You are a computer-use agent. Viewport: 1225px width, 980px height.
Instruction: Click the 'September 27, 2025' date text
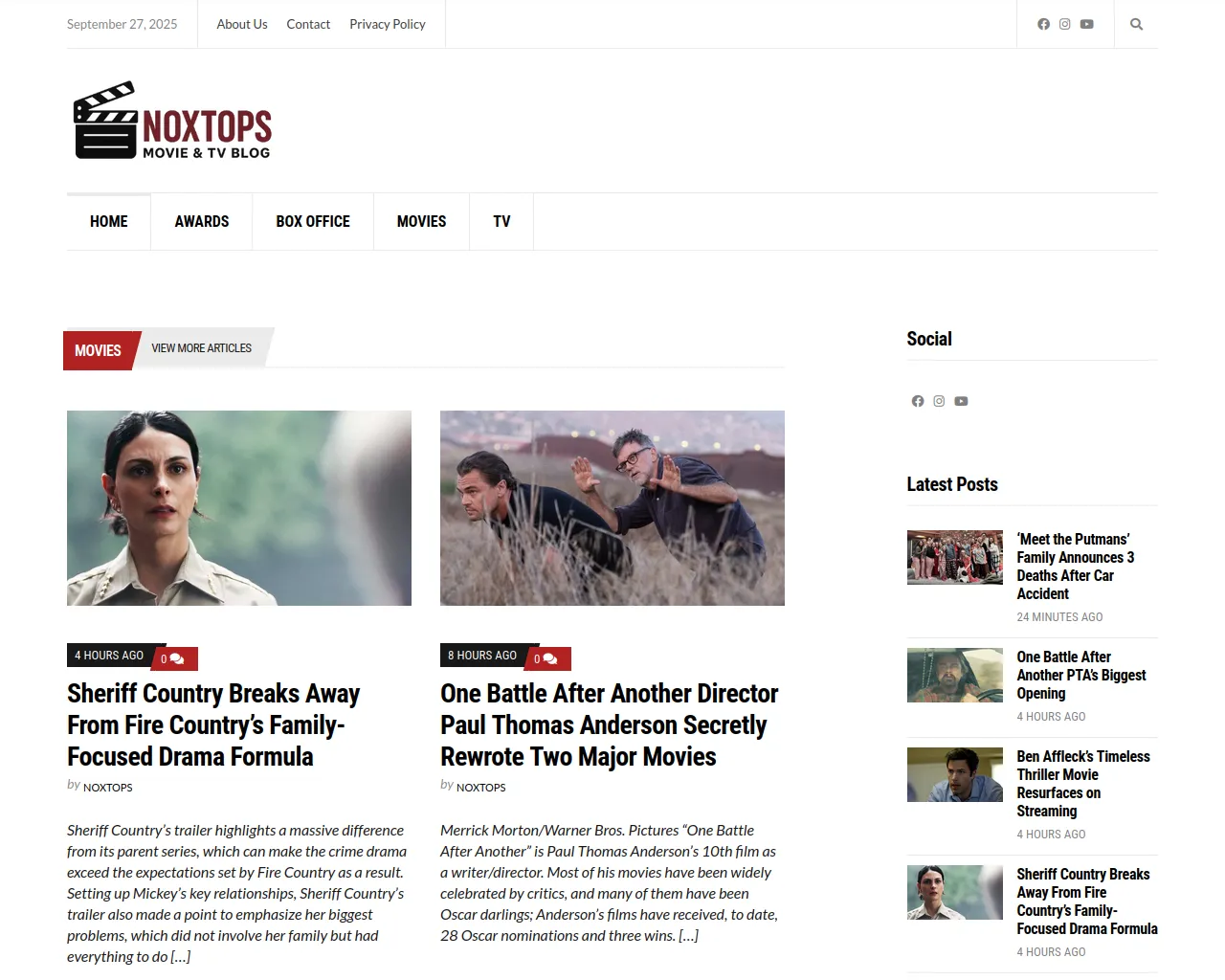click(122, 24)
